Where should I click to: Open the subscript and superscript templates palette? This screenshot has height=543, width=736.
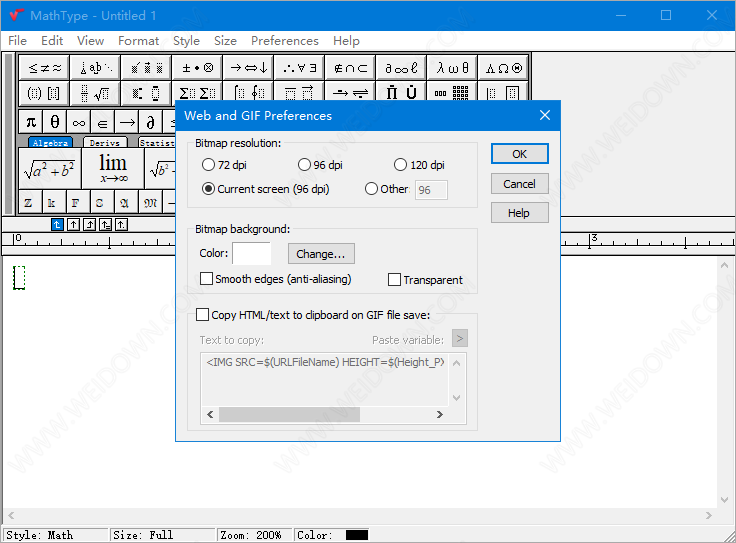pos(147,93)
